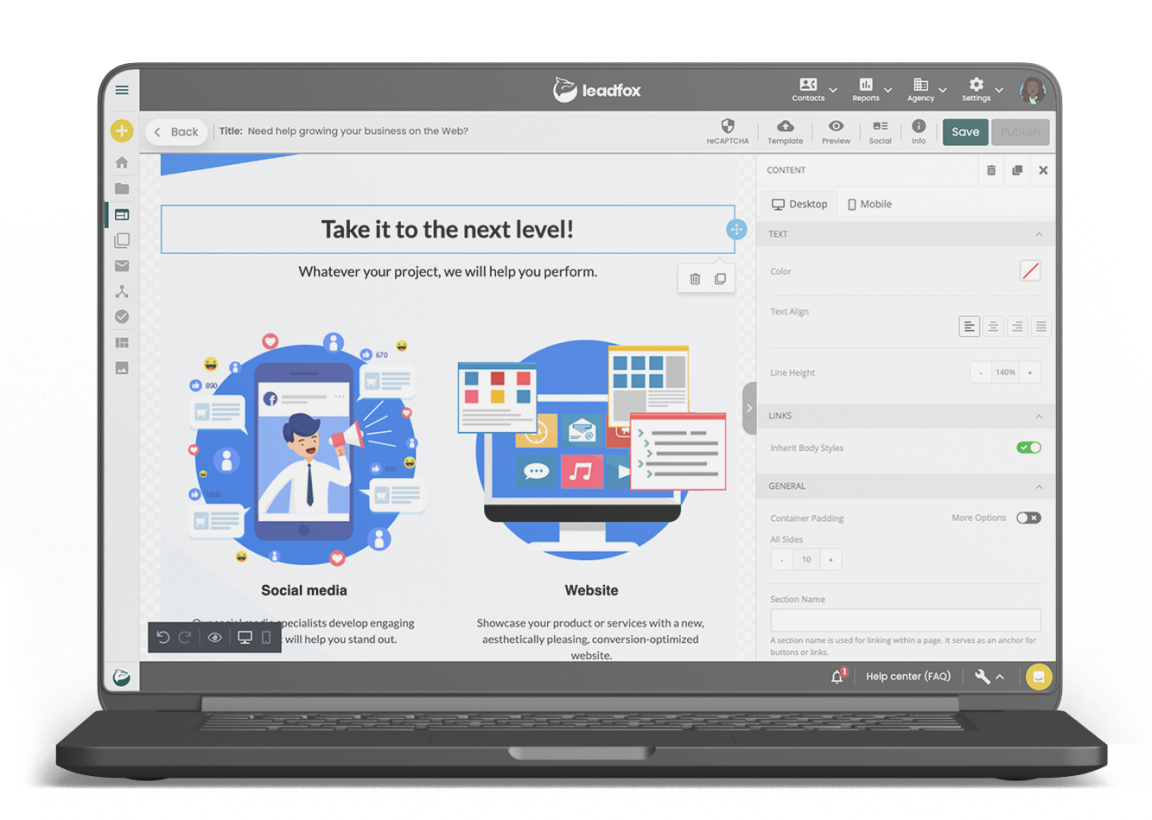The width and height of the screenshot is (1152, 820).
Task: Open the automation branch sidebar icon
Action: coord(122,292)
